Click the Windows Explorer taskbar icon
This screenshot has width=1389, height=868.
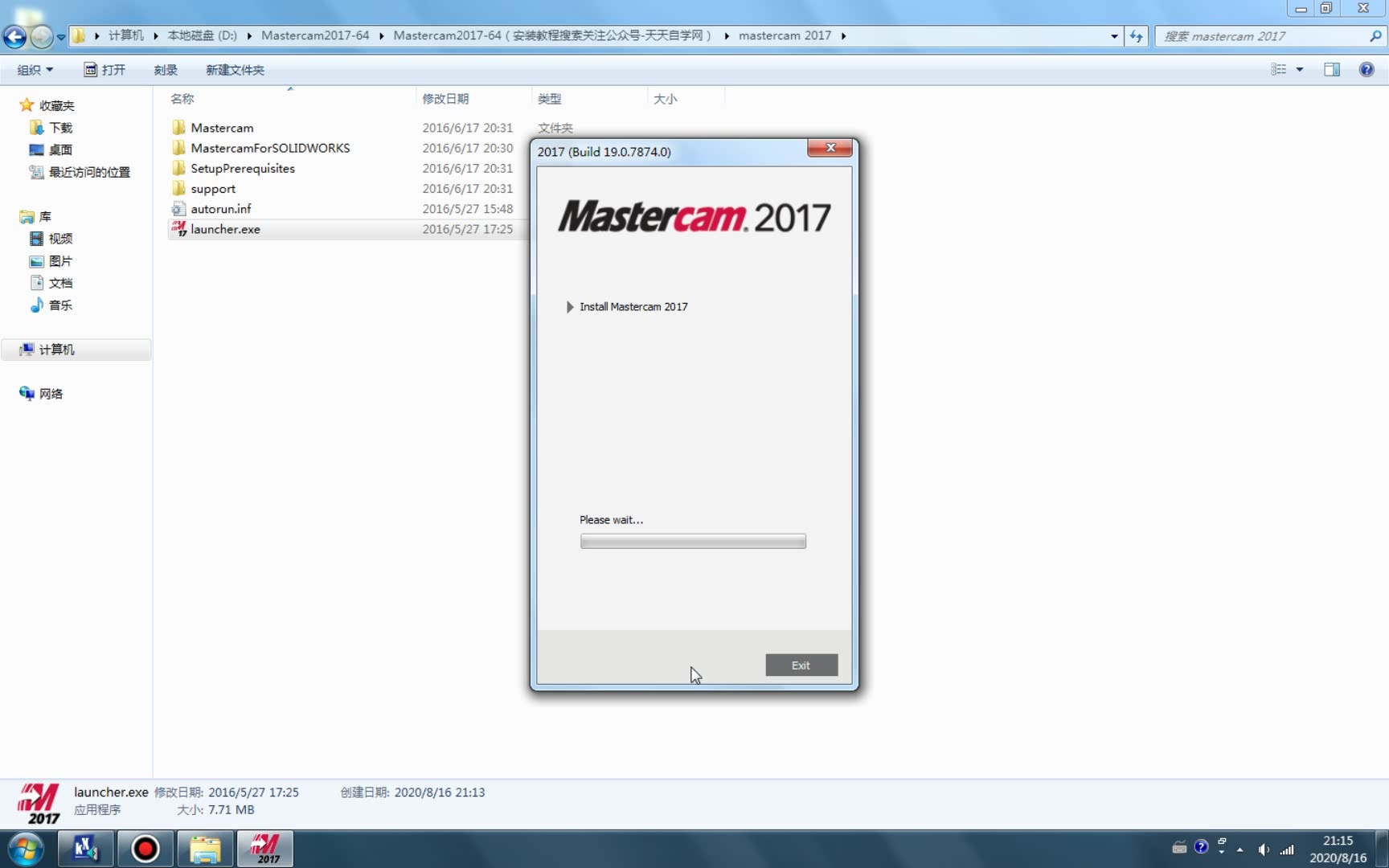(x=205, y=850)
